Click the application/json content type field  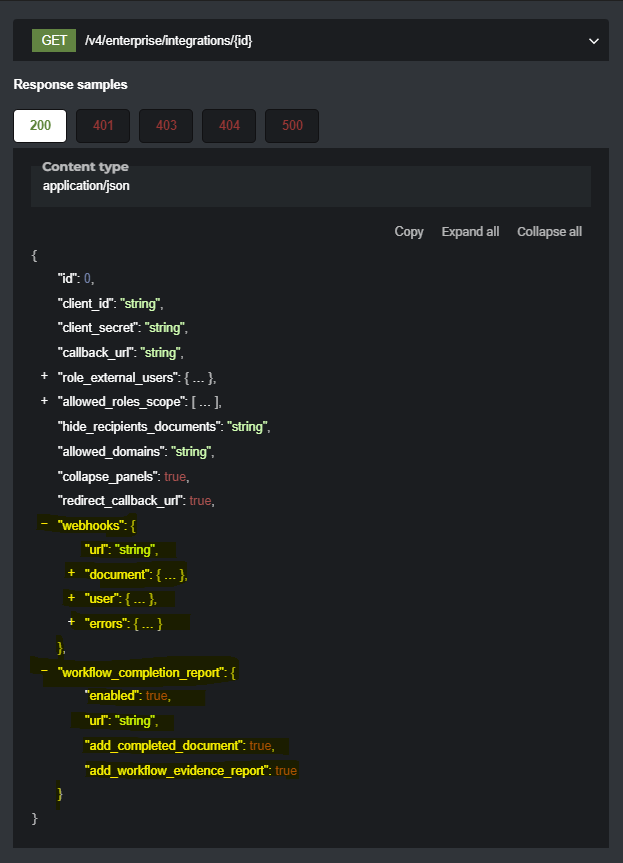[x=86, y=186]
